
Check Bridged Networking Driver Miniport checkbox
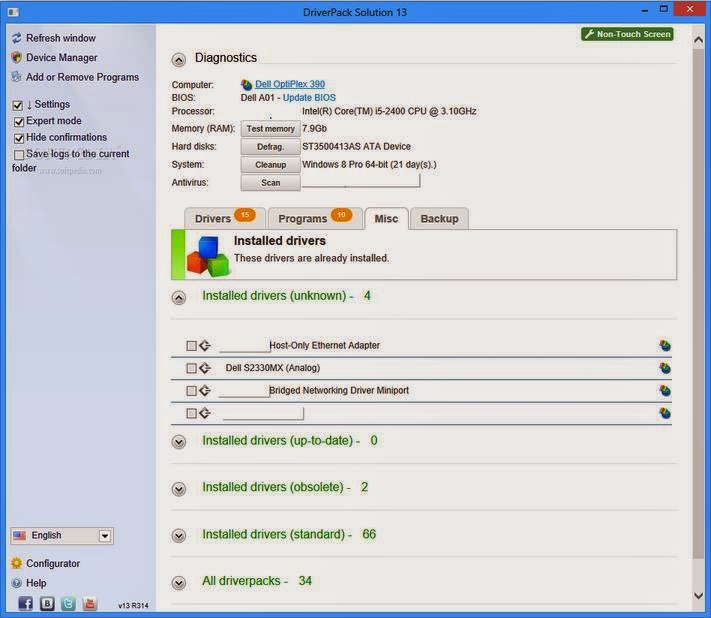tap(191, 391)
